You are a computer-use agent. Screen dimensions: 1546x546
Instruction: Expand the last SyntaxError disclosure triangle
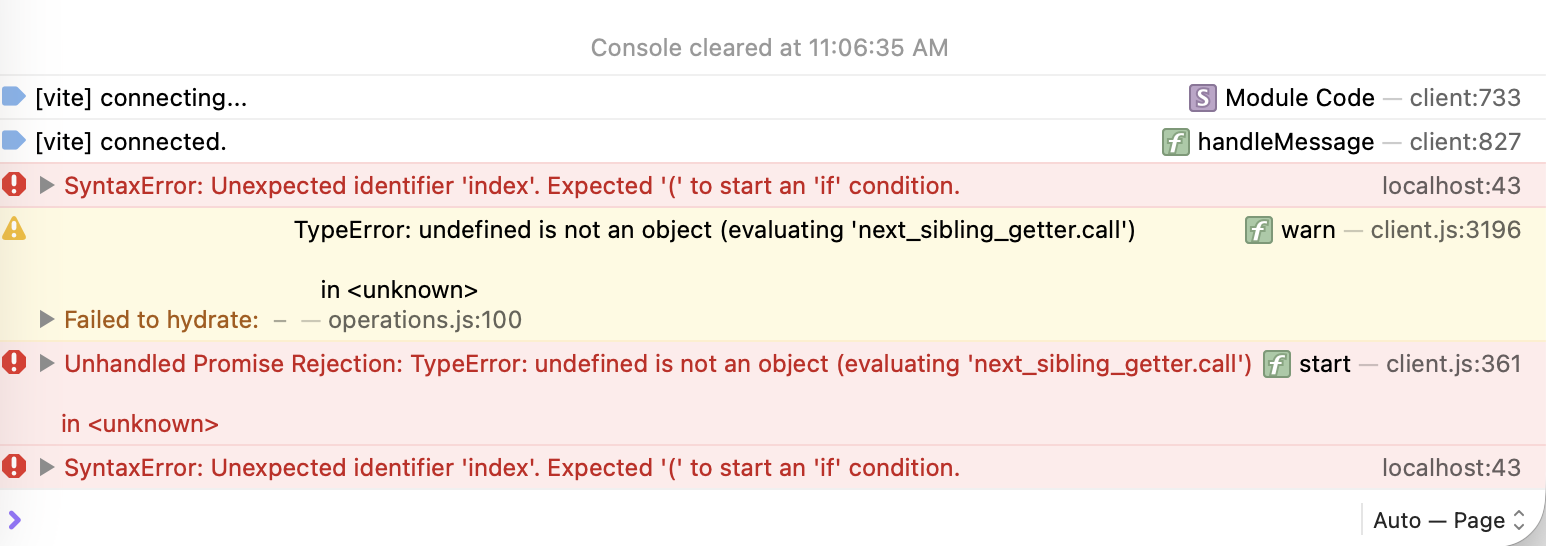(x=46, y=467)
